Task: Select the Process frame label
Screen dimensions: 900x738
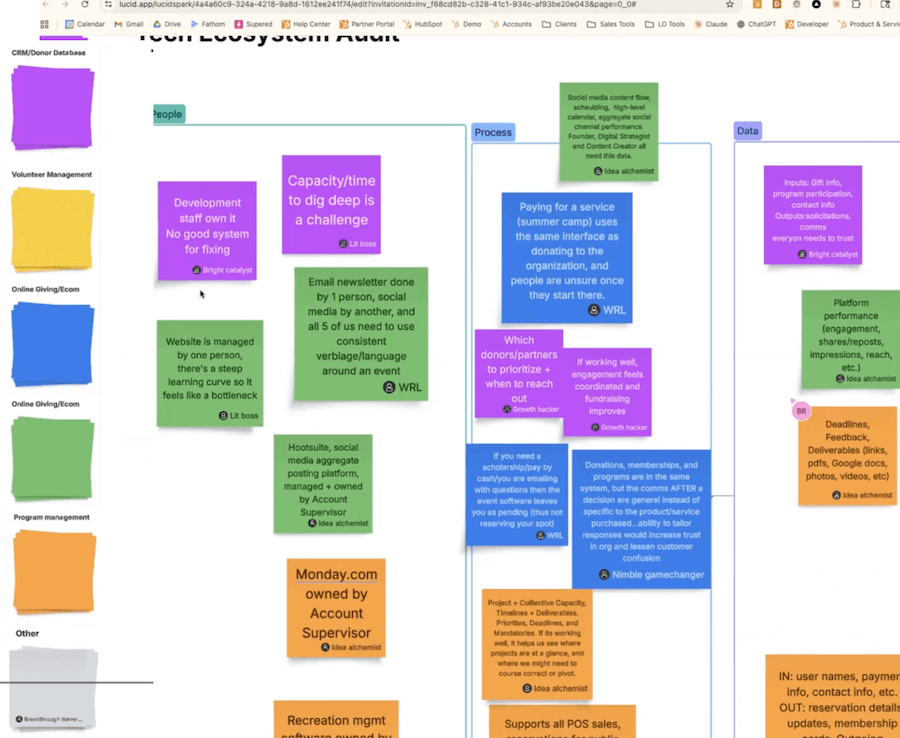Action: [x=492, y=131]
